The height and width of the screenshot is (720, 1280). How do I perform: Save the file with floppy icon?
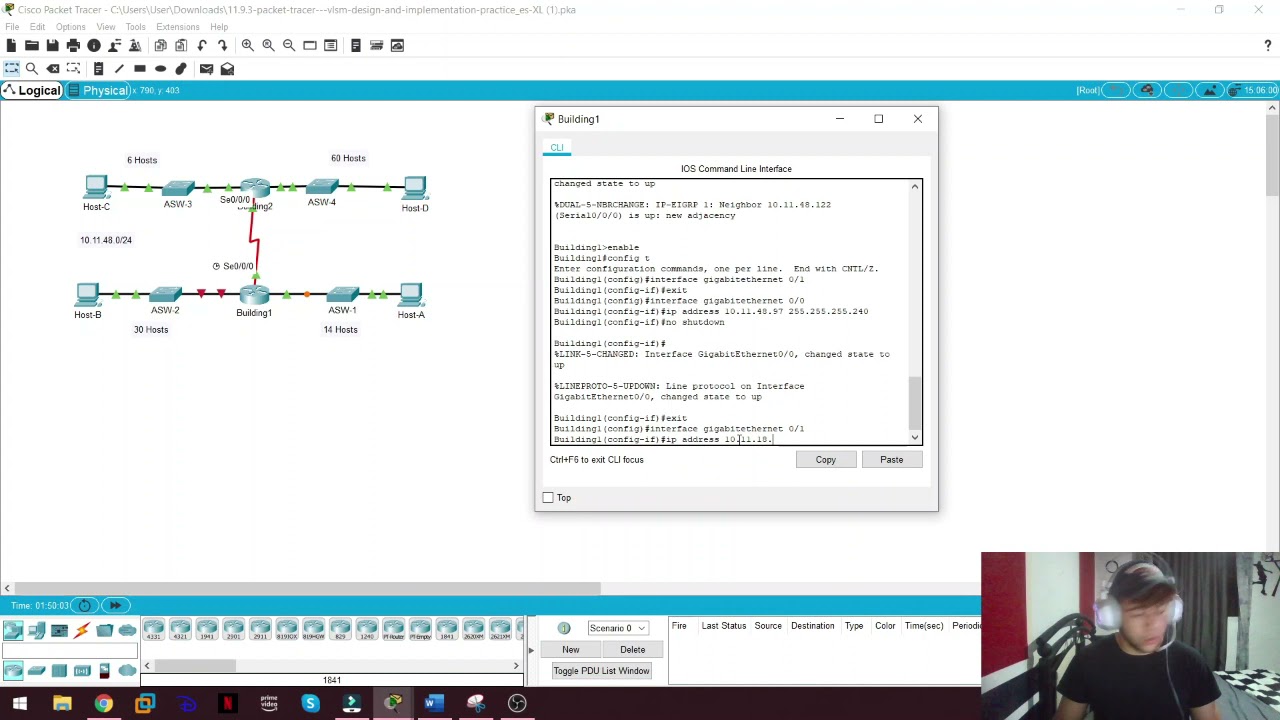tap(53, 45)
